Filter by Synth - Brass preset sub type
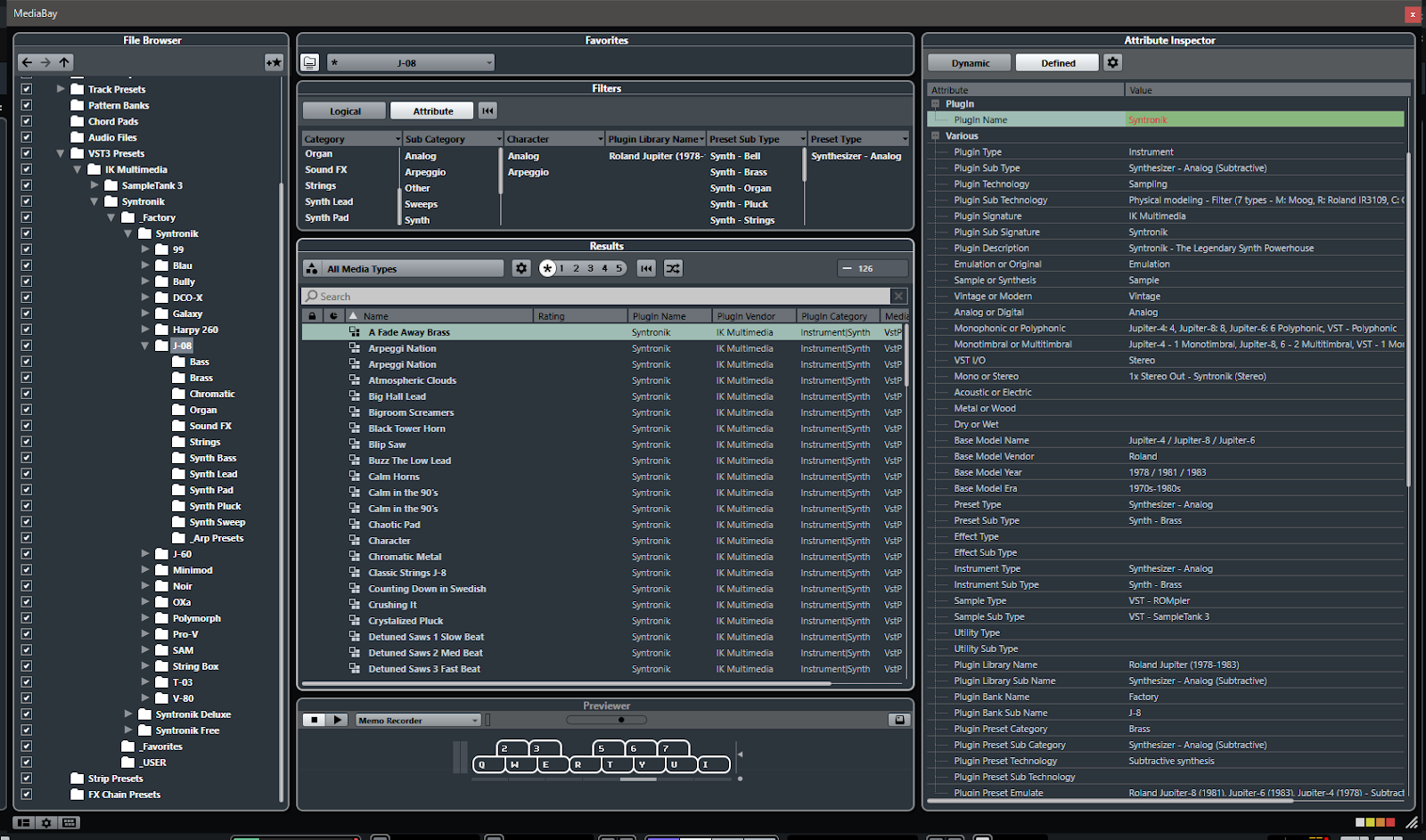This screenshot has height=840, width=1426. click(x=739, y=172)
